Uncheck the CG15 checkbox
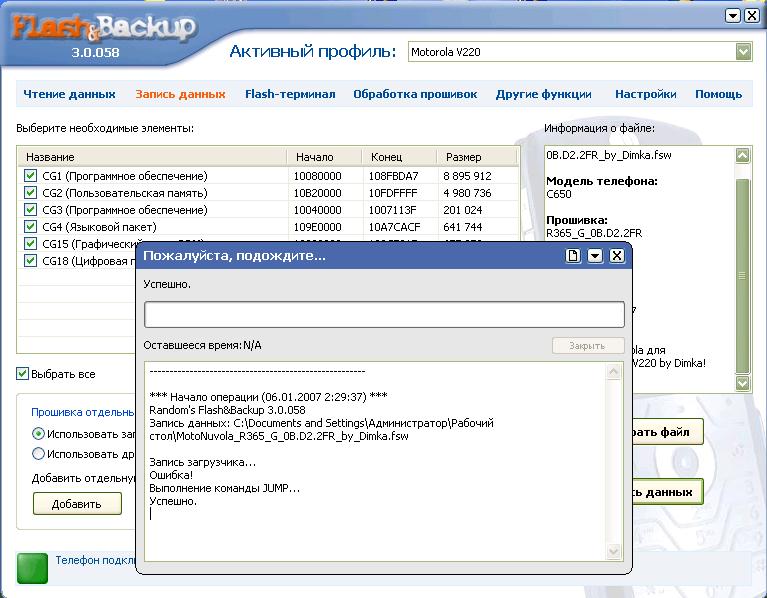The height and width of the screenshot is (598, 767). tap(30, 244)
